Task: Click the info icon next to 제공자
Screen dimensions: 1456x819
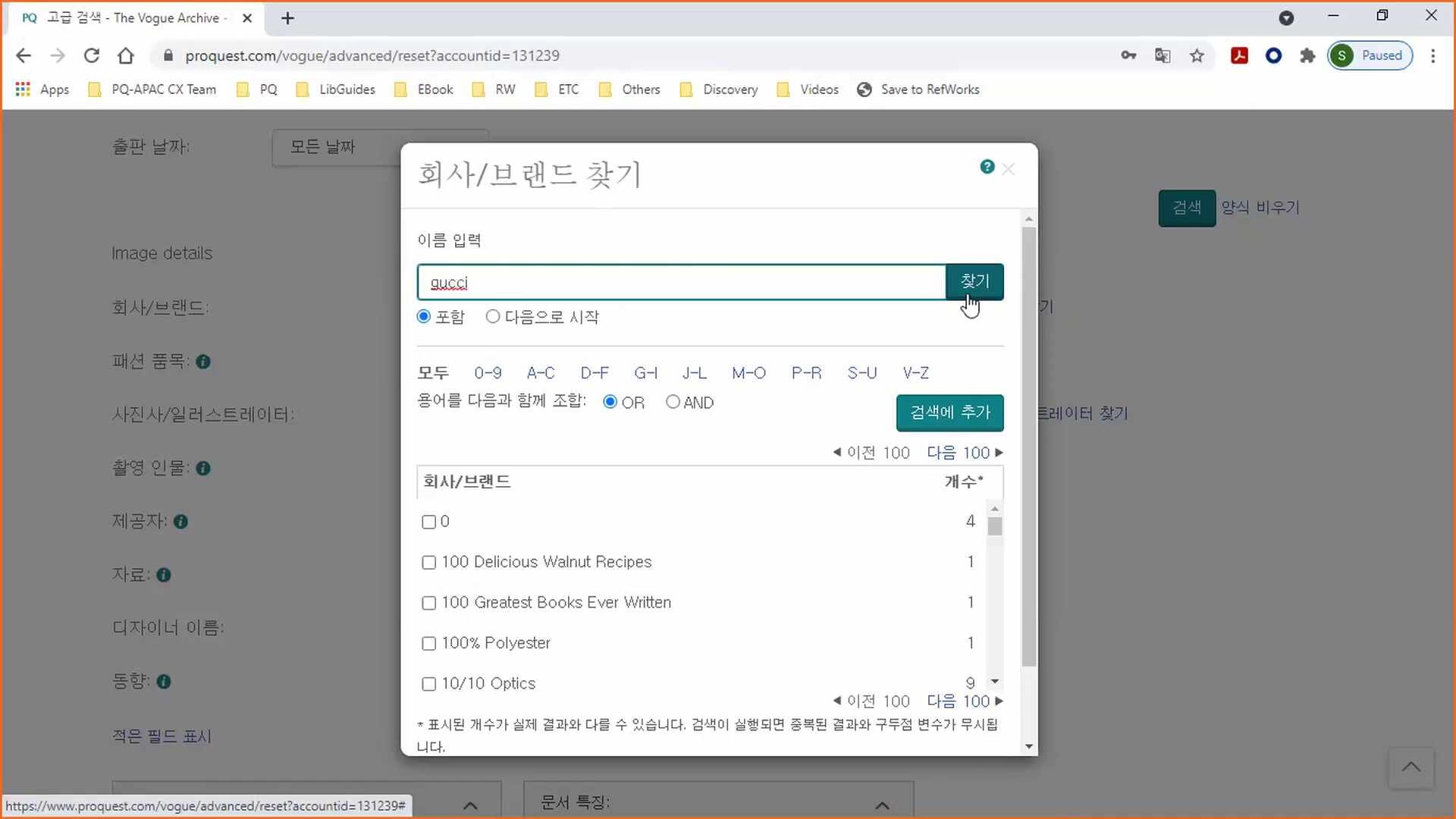Action: 180,522
